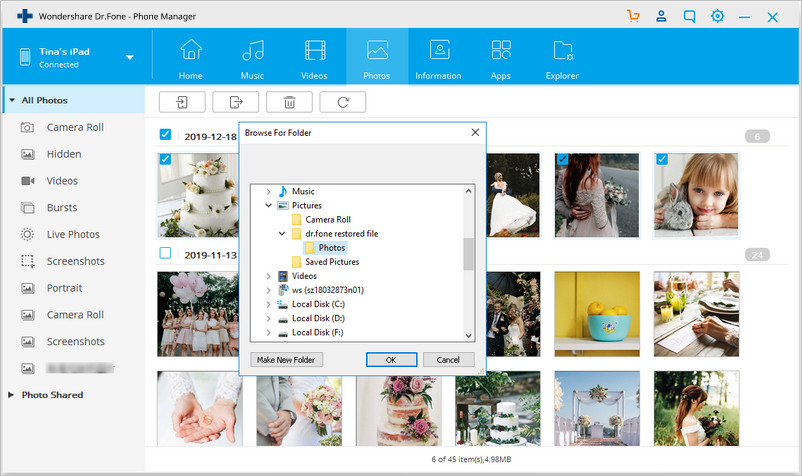Click the delete trash toolbar icon
This screenshot has height=476, width=802.
(x=289, y=101)
